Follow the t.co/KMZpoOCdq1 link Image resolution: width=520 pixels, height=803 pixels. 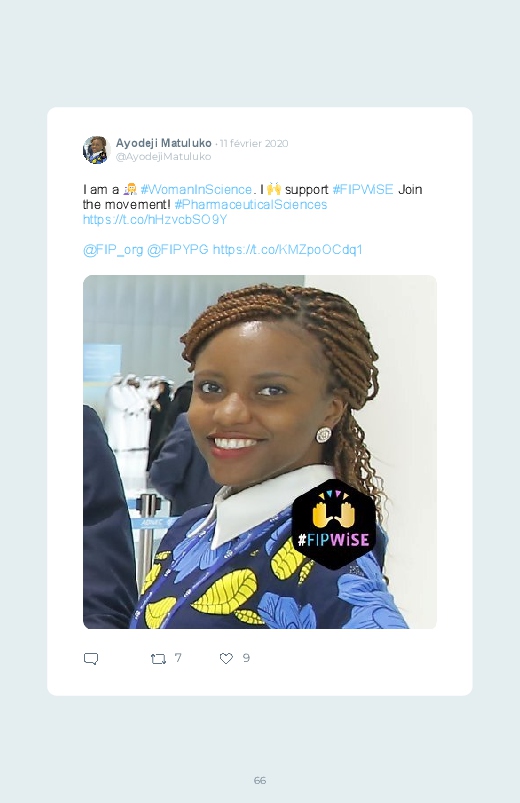[x=287, y=250]
